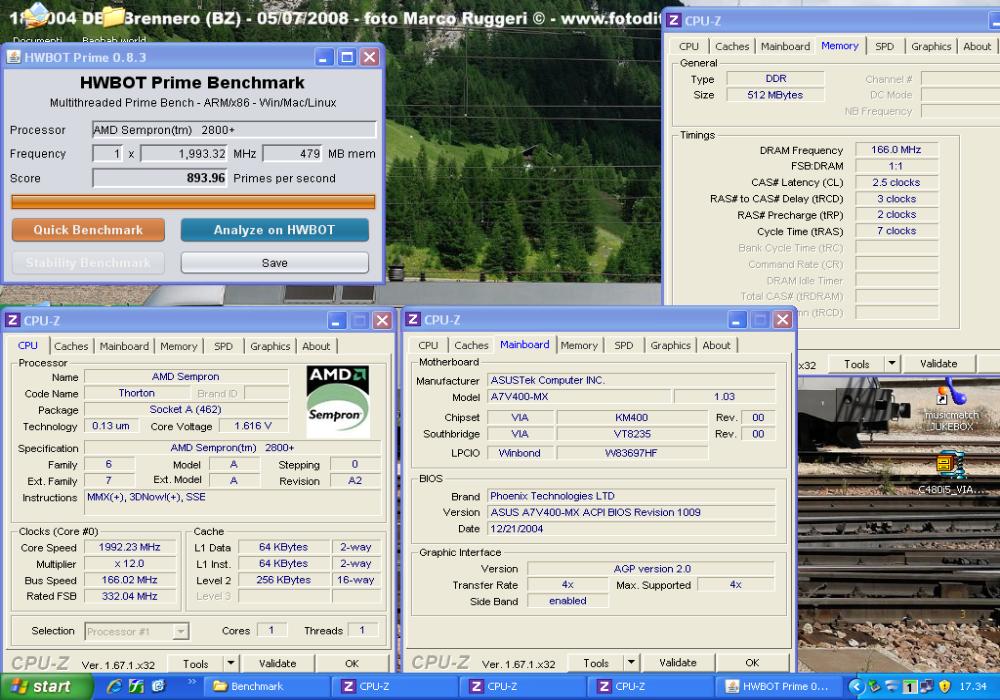
Task: Click the 1,993.32 MHz frequency field
Action: click(x=184, y=154)
